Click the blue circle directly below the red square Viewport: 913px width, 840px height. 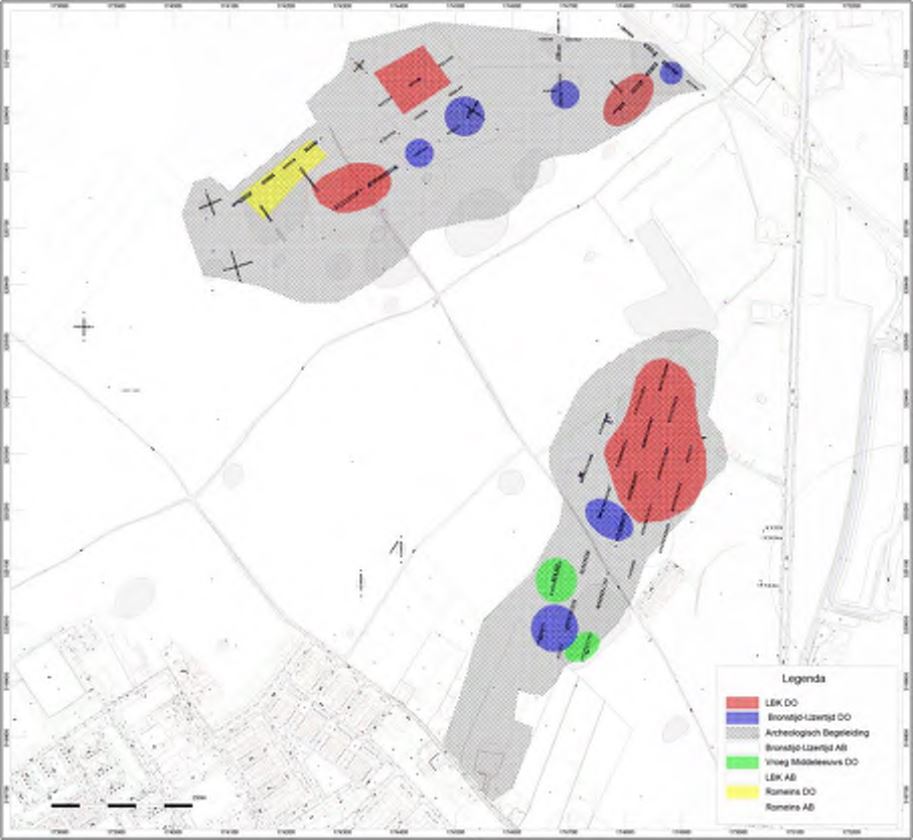pos(419,153)
